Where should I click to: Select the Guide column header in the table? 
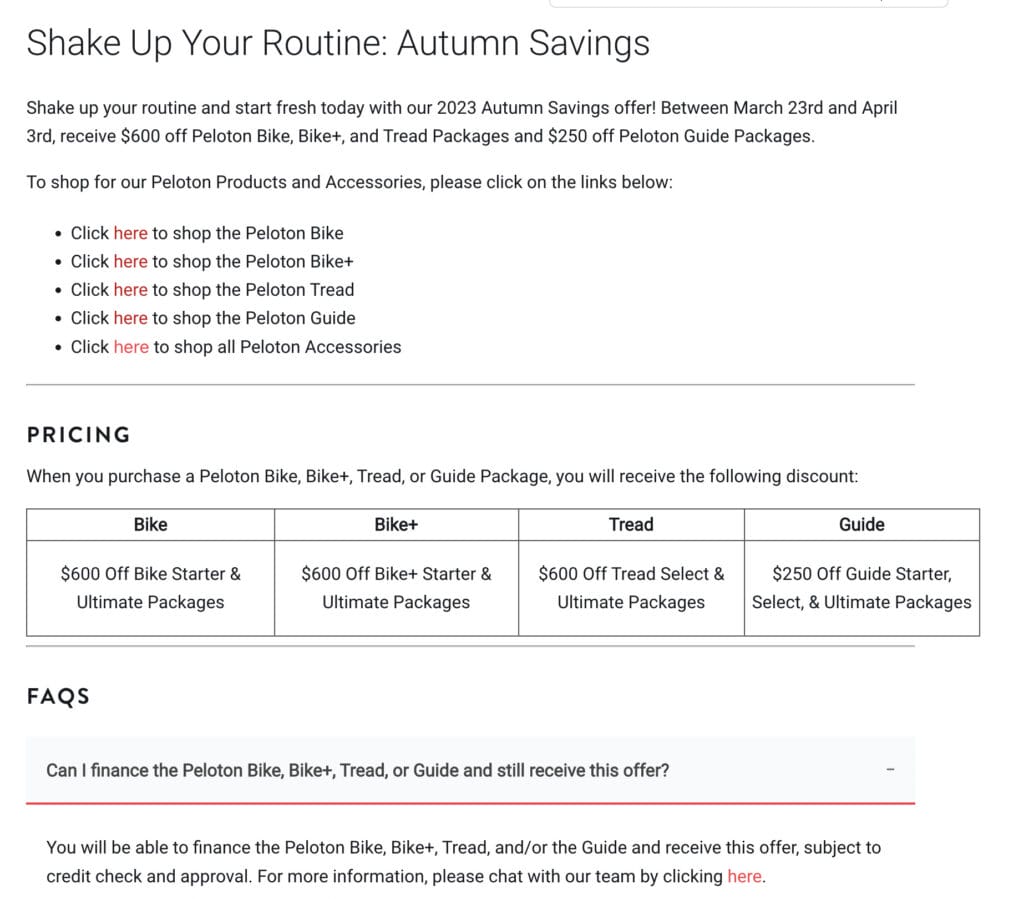click(x=861, y=525)
